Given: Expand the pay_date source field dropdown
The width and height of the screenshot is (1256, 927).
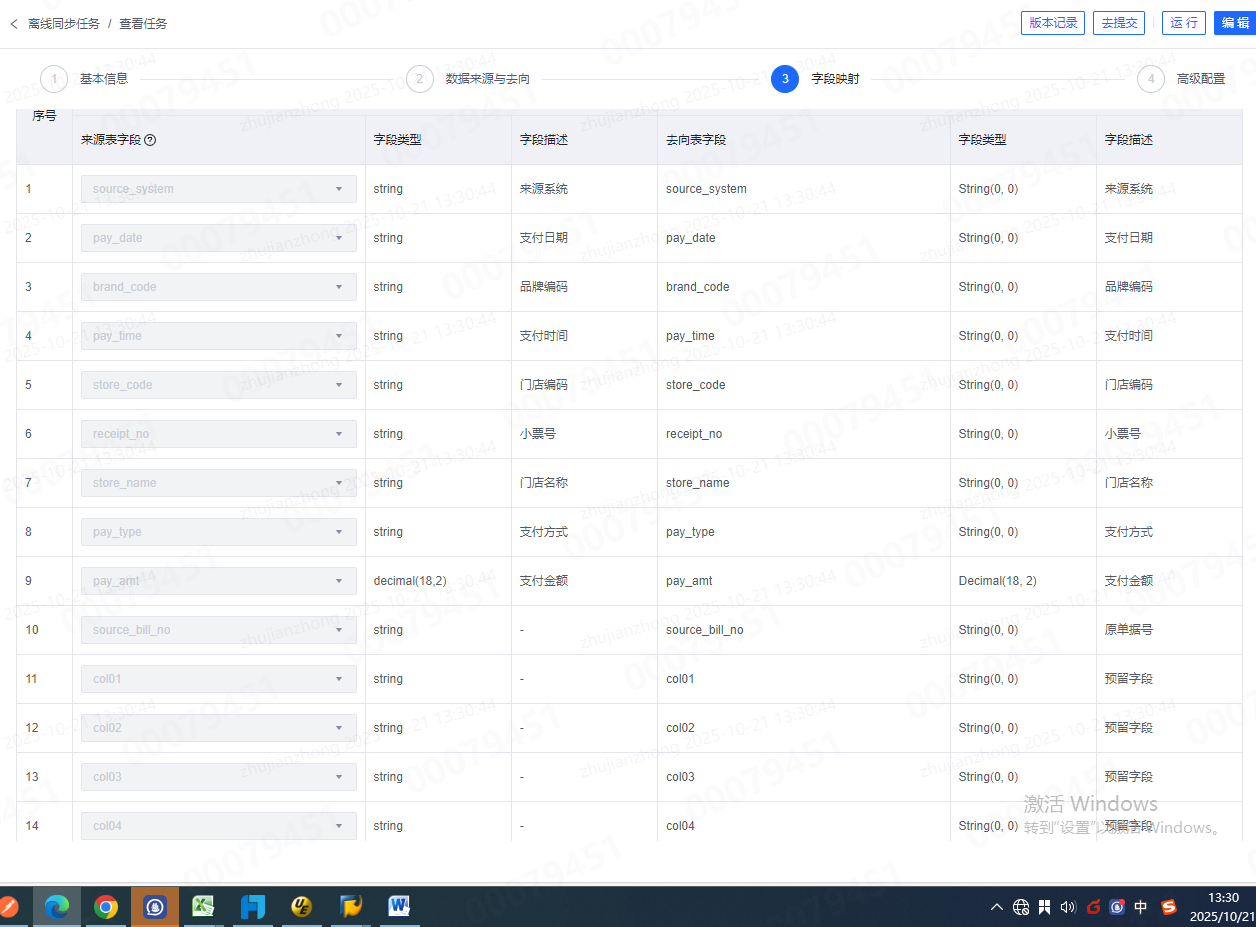Looking at the screenshot, I should click(218, 238).
